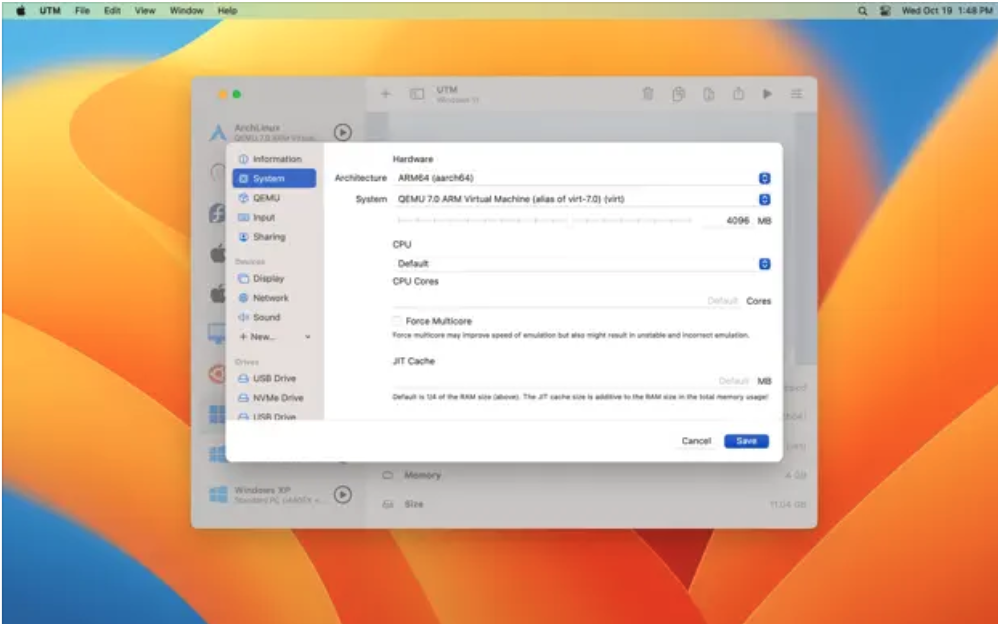Open the Apple menu
Image resolution: width=998 pixels, height=624 pixels.
point(20,10)
